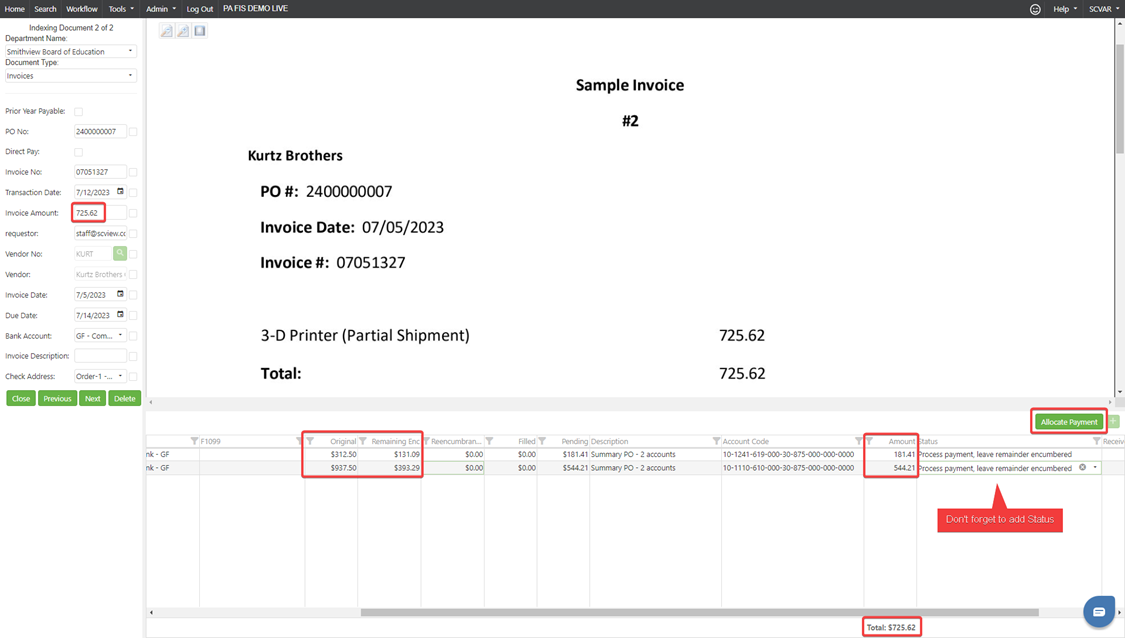Click the smiley face feedback icon

pyautogui.click(x=1035, y=9)
